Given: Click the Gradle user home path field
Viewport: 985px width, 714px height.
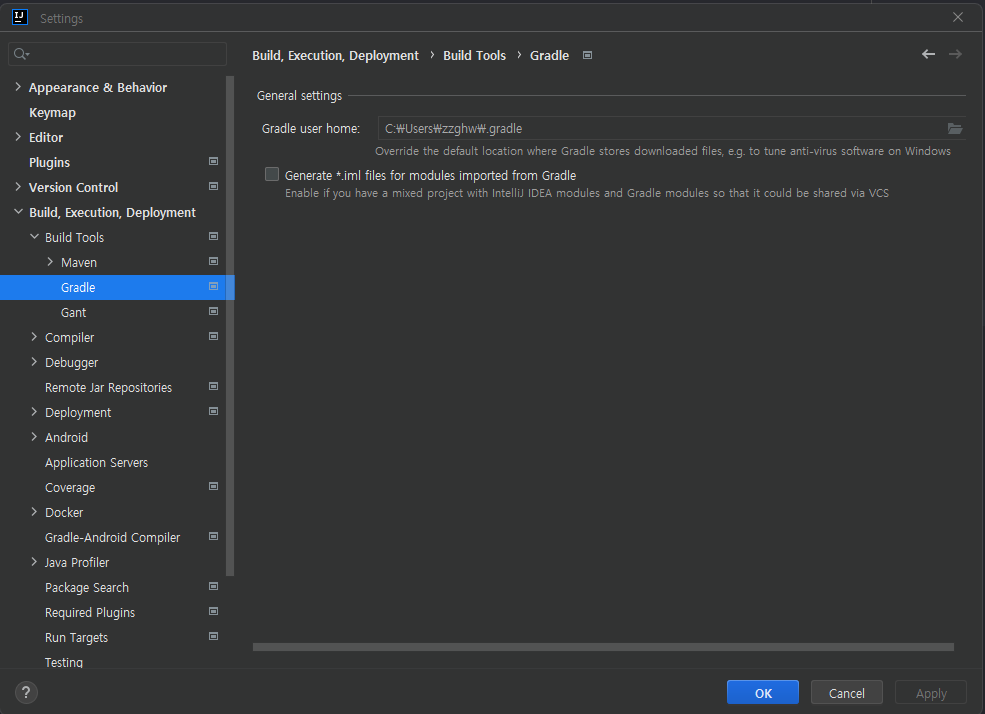Looking at the screenshot, I should point(660,128).
